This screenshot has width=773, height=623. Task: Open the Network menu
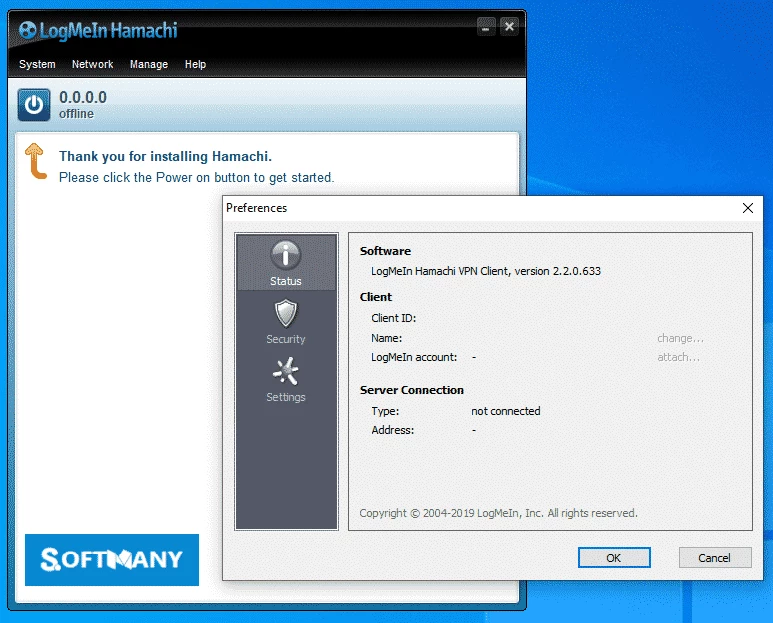pyautogui.click(x=92, y=64)
